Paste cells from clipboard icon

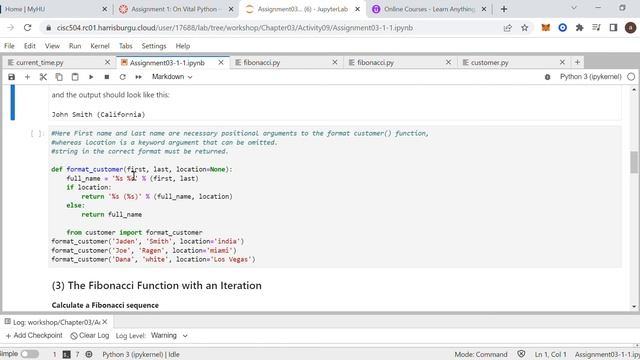click(75, 77)
